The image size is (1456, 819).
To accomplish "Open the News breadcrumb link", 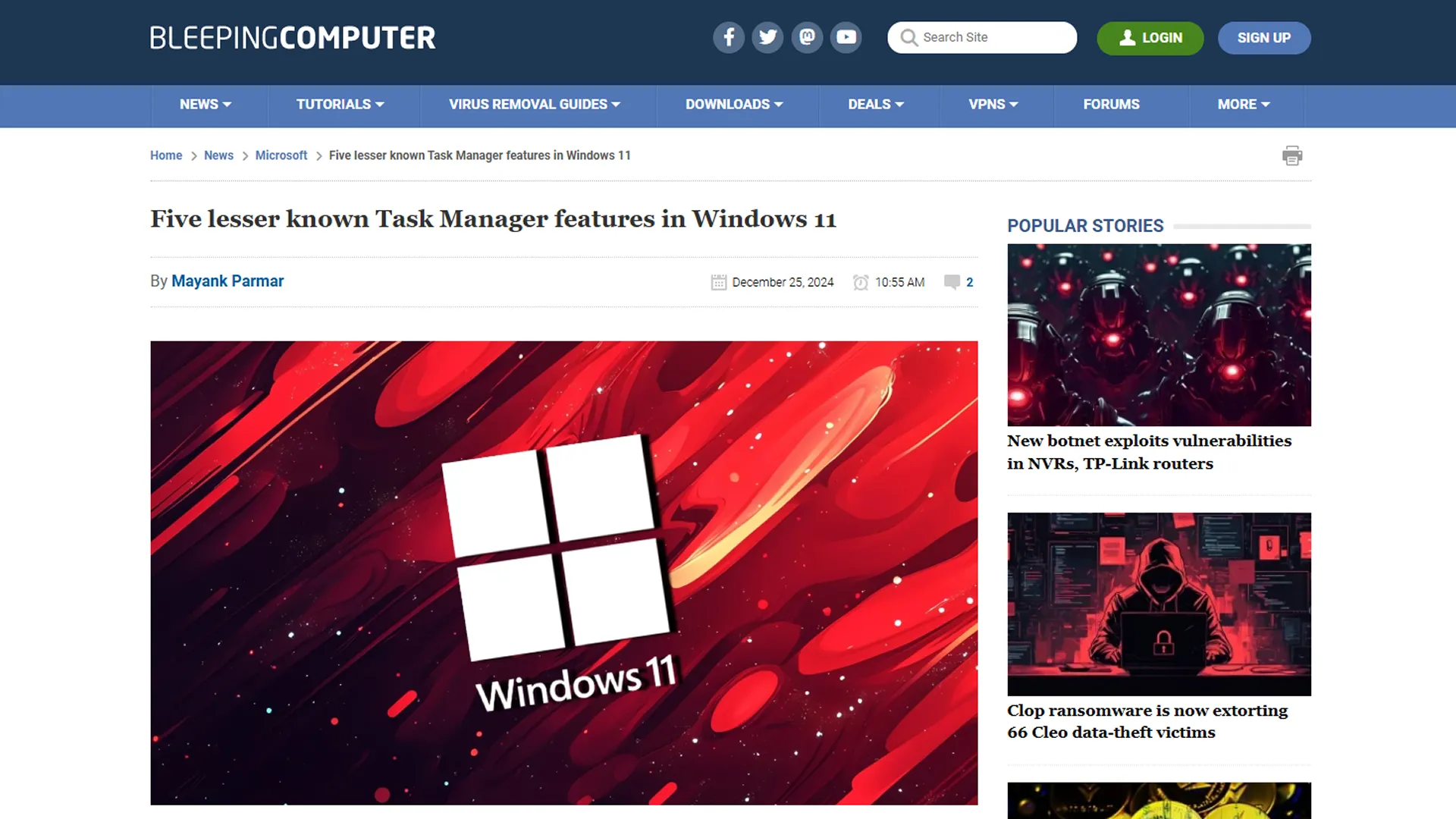I will coord(218,155).
